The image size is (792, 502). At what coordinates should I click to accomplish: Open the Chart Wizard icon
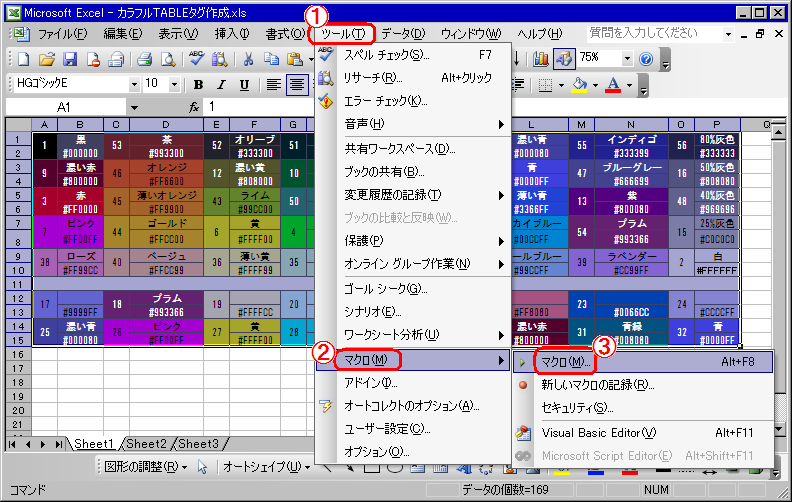pyautogui.click(x=541, y=58)
